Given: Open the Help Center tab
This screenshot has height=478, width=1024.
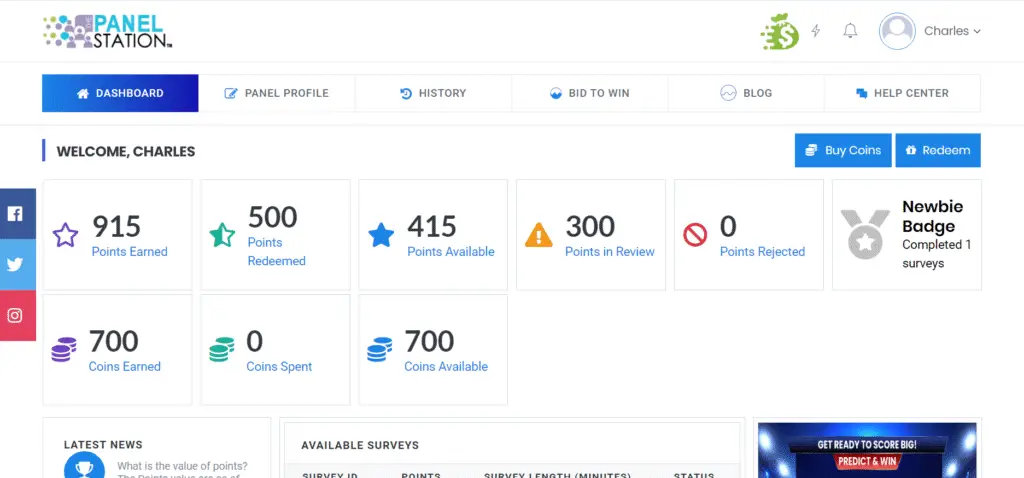Looking at the screenshot, I should pos(902,93).
